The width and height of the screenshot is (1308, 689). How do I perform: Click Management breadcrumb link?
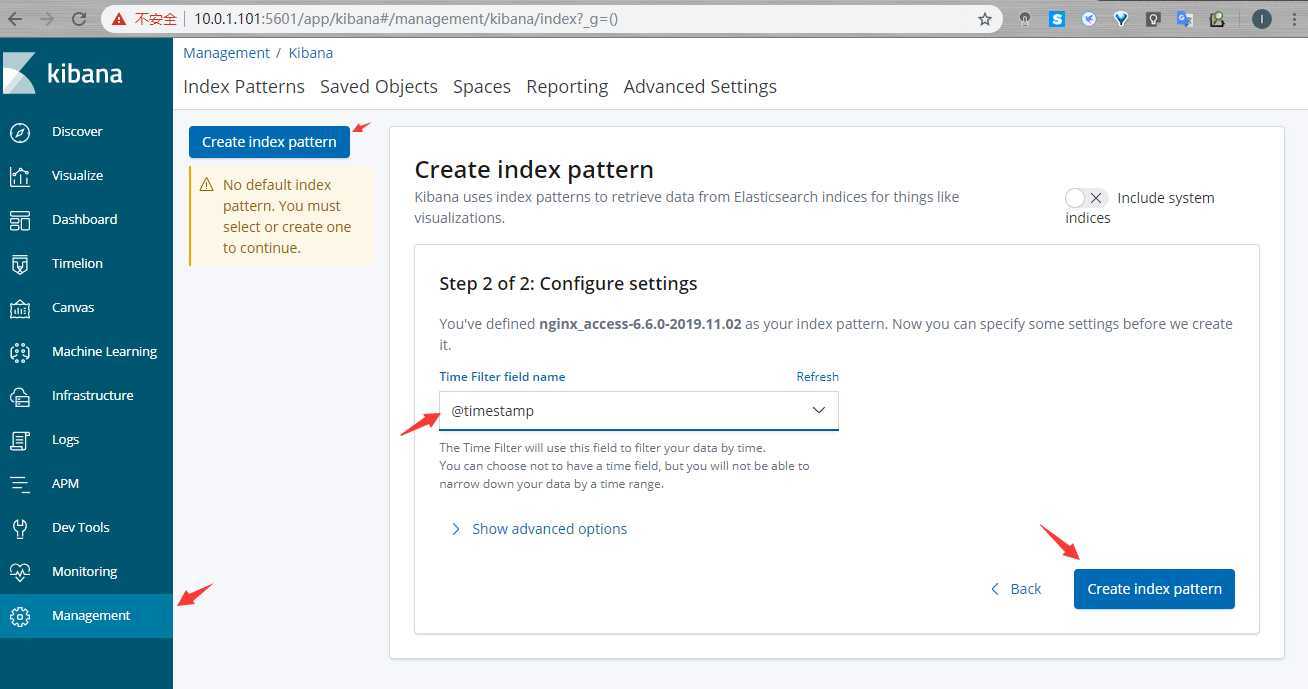[x=226, y=53]
